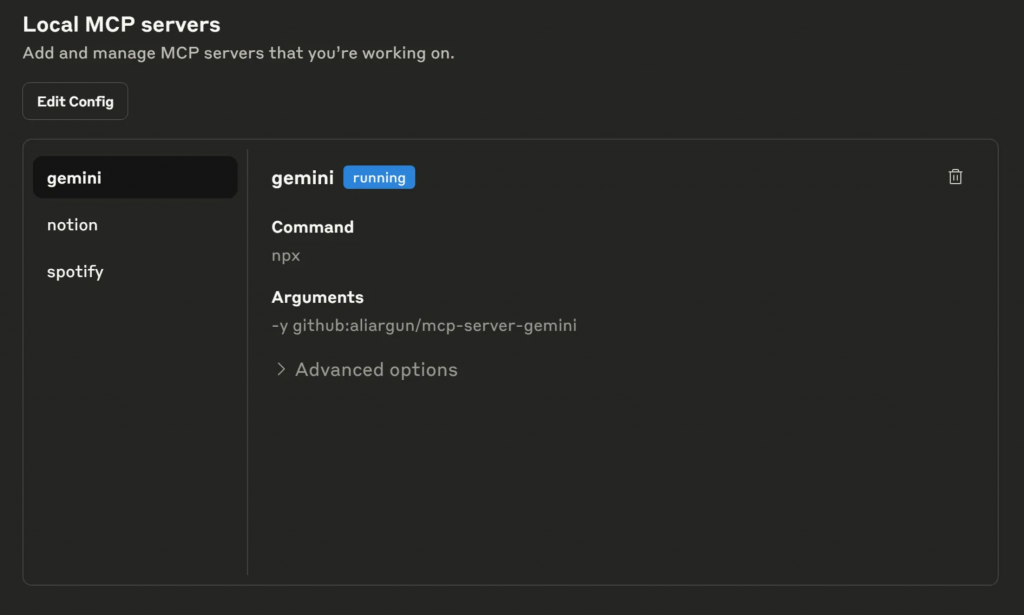Click the word 'running' inside status badge
This screenshot has width=1024, height=615.
[x=379, y=178]
